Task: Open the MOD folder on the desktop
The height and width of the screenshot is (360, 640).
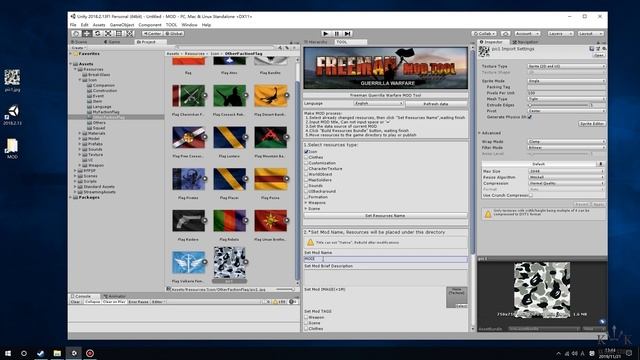Action: click(12, 149)
